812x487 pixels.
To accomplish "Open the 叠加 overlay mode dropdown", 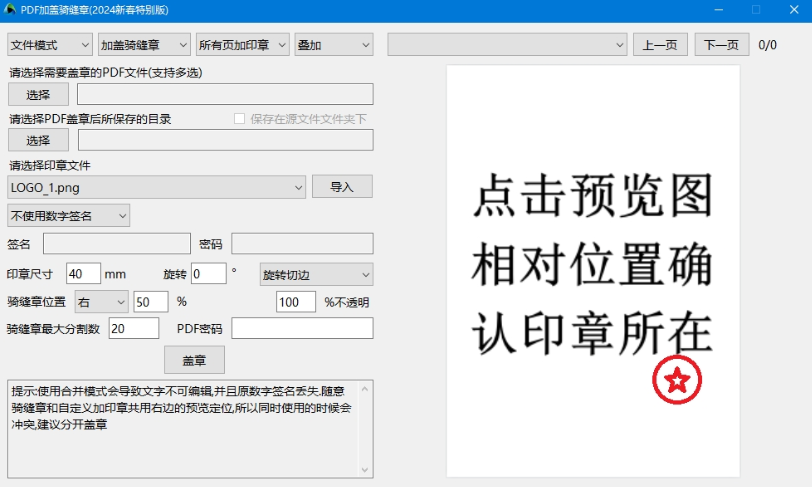I will coord(334,45).
